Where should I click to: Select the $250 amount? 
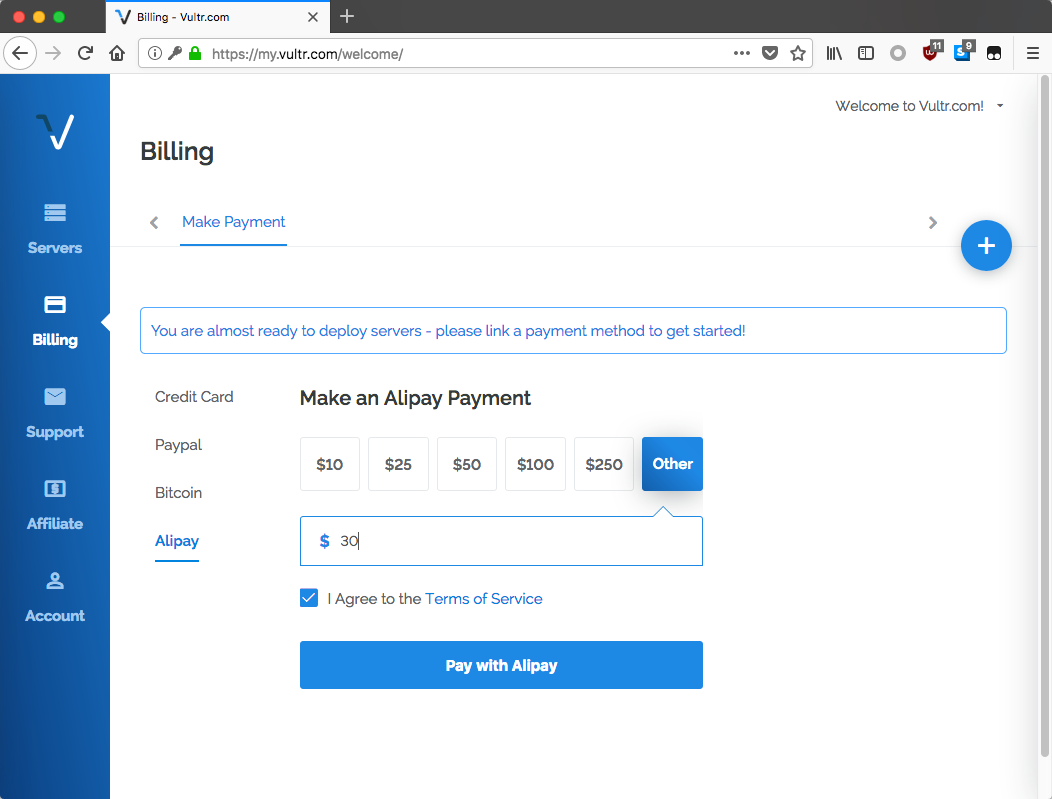[x=604, y=464]
